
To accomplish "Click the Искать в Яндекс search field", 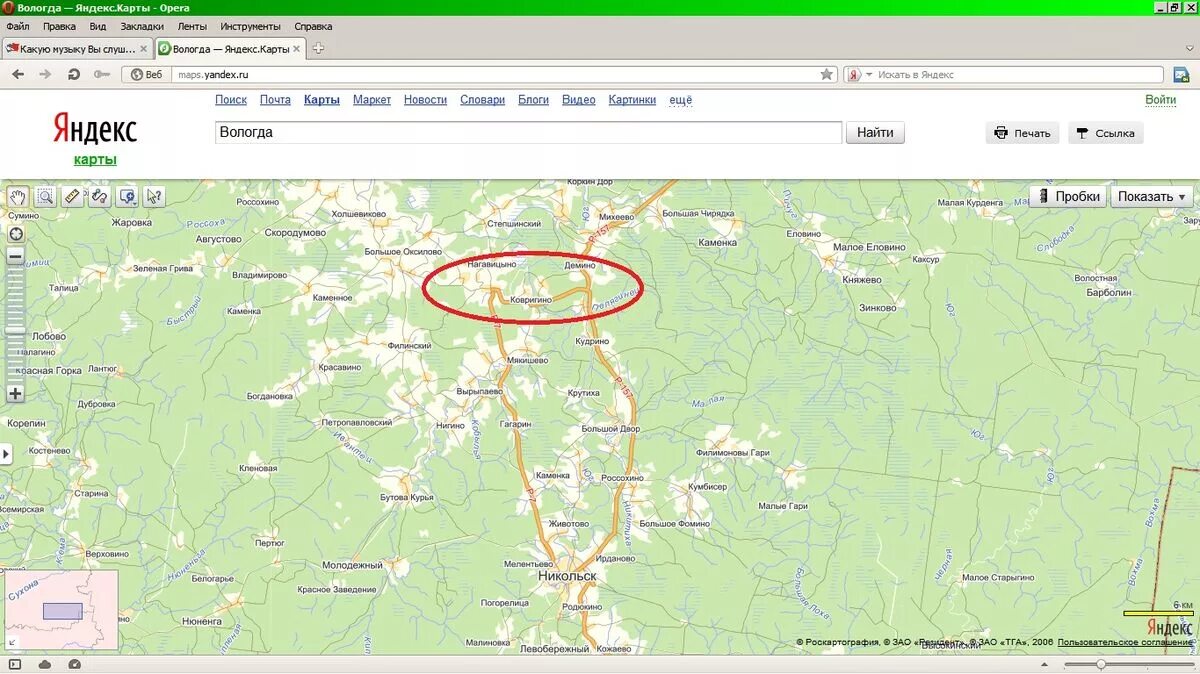I will point(1019,75).
